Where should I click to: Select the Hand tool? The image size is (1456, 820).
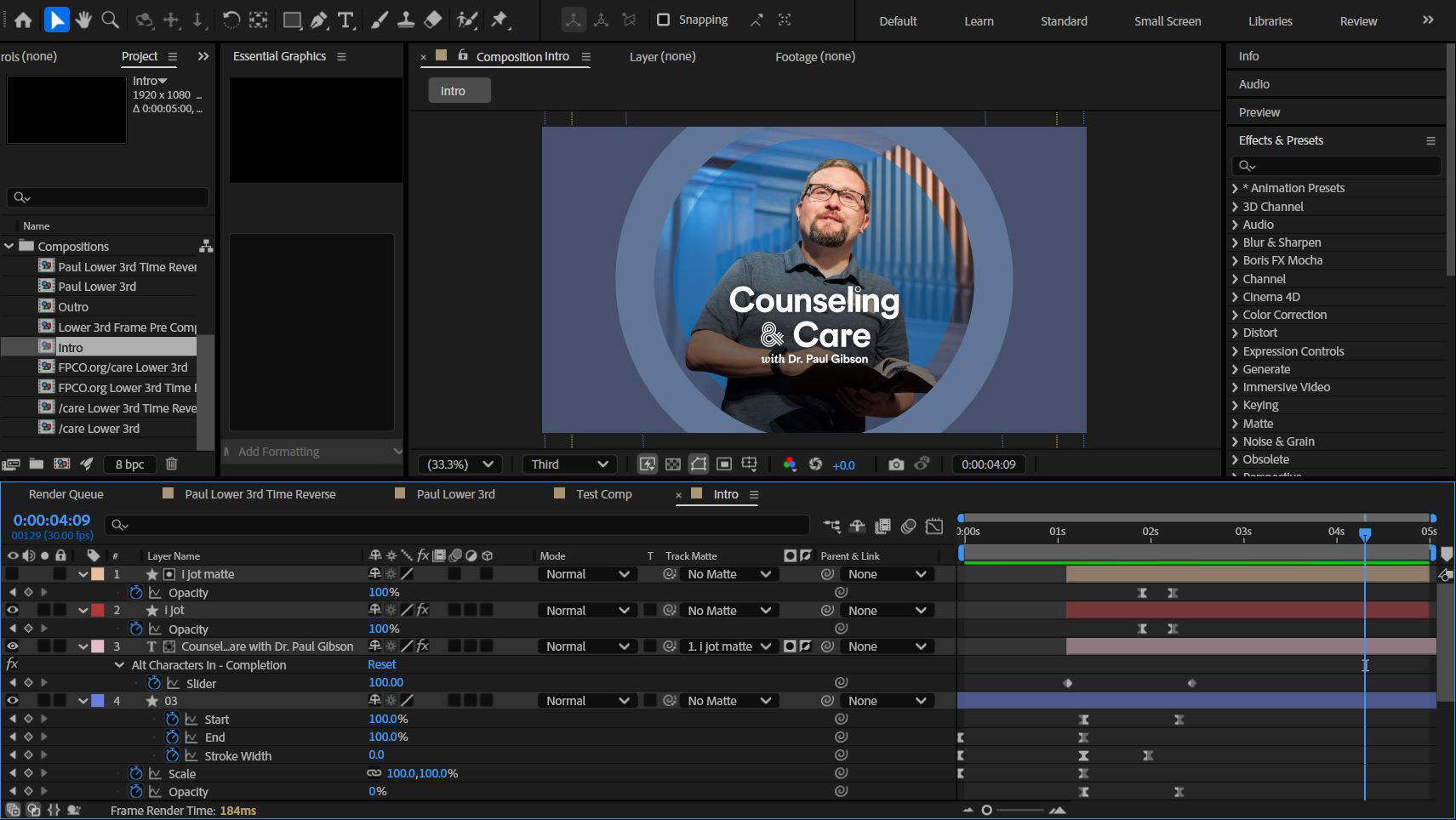83,20
